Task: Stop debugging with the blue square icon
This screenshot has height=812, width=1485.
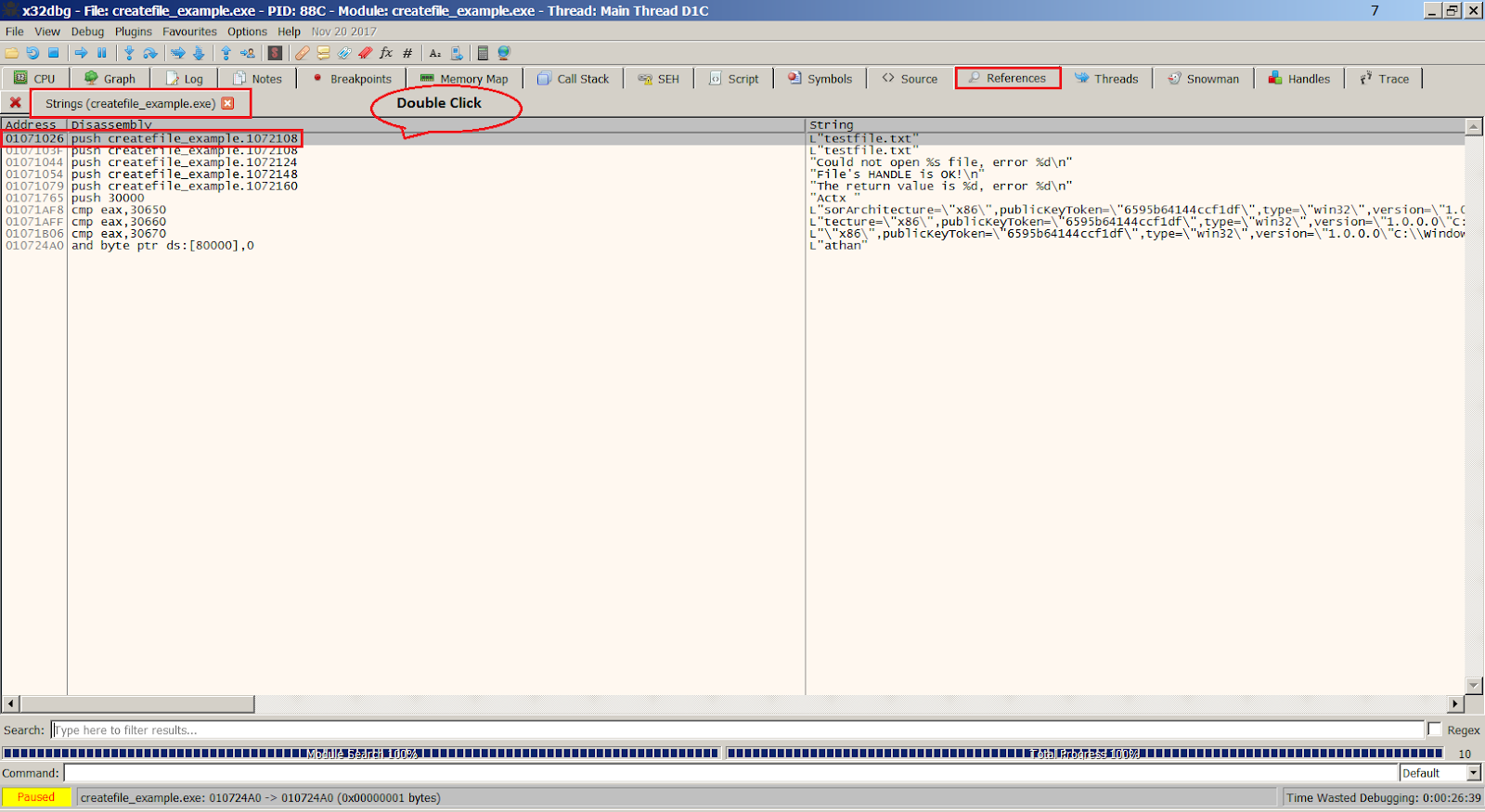Action: (x=53, y=53)
